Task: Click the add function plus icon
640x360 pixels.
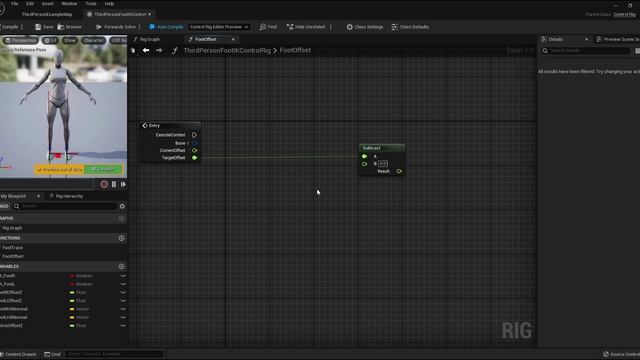Action: 121,238
